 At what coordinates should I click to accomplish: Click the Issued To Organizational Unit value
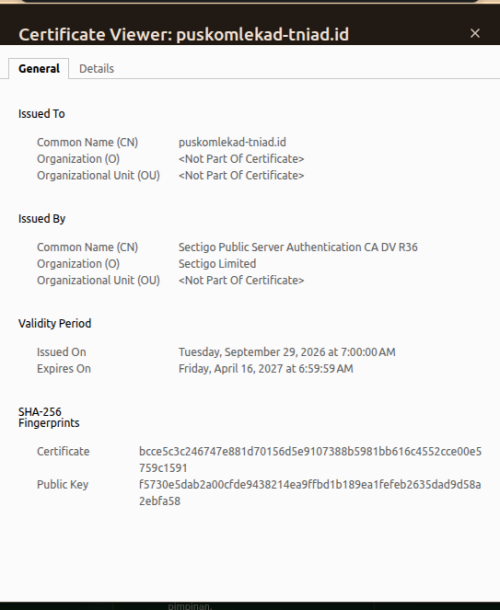[x=241, y=175]
